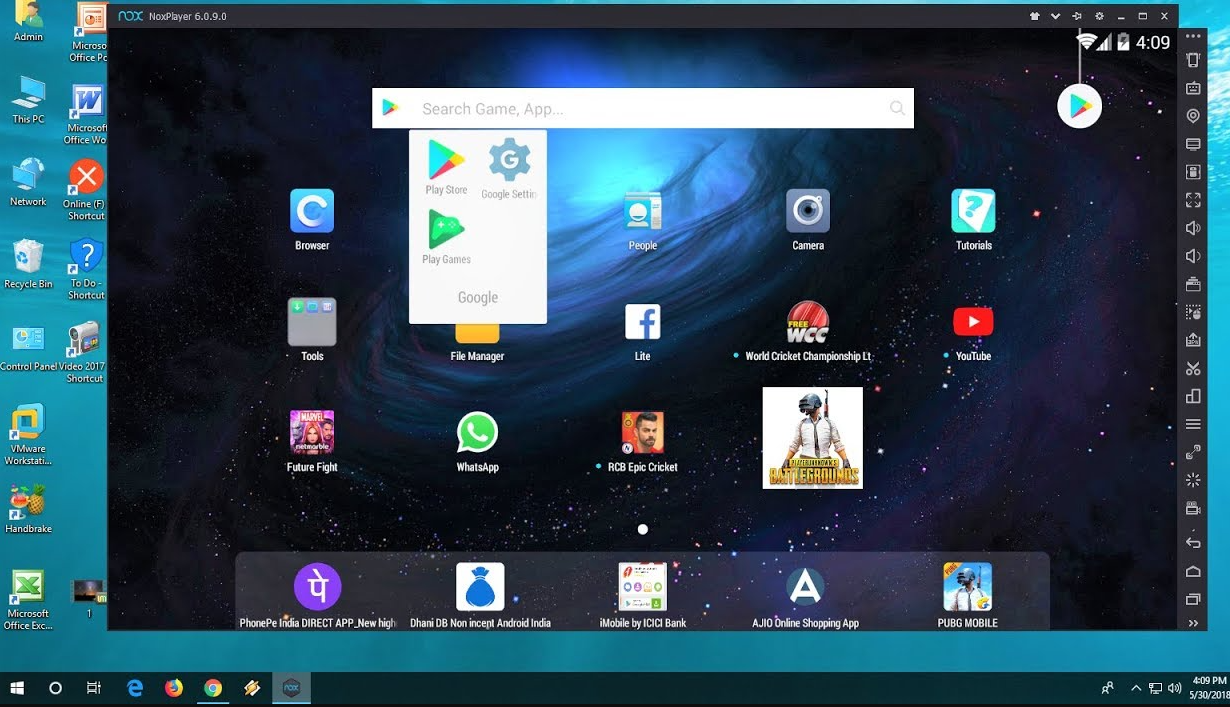Viewport: 1230px width, 707px height.
Task: Launch Play Games from the Google folder
Action: (446, 237)
